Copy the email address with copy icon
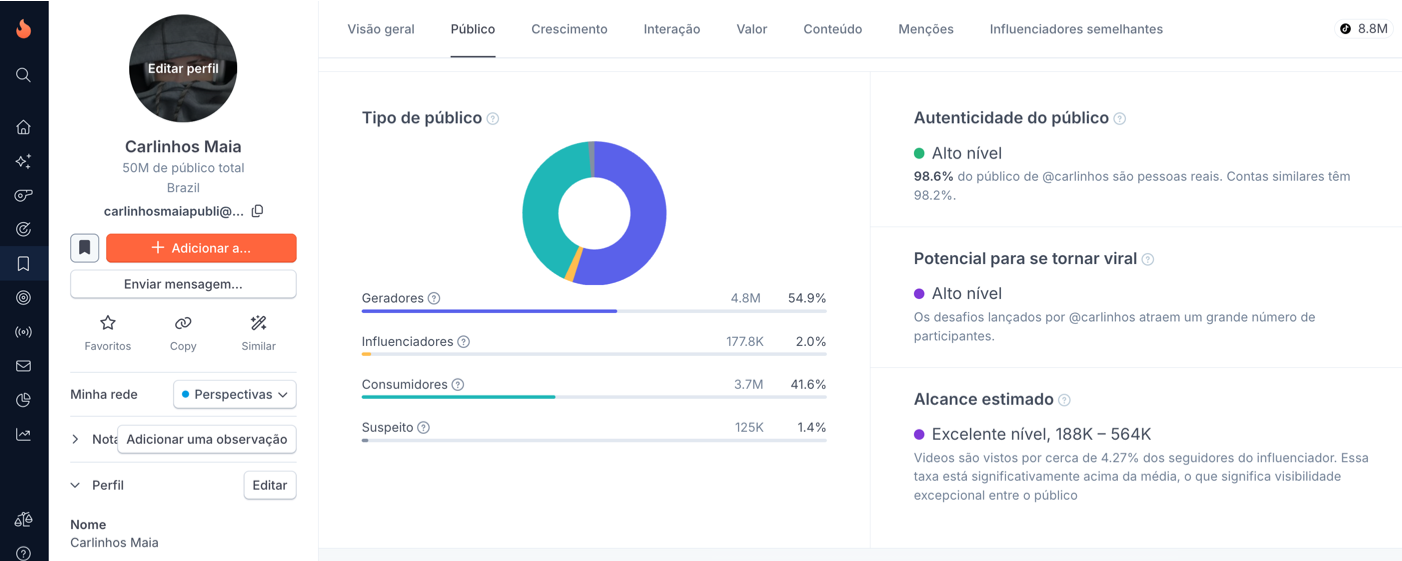1402x561 pixels. tap(257, 211)
